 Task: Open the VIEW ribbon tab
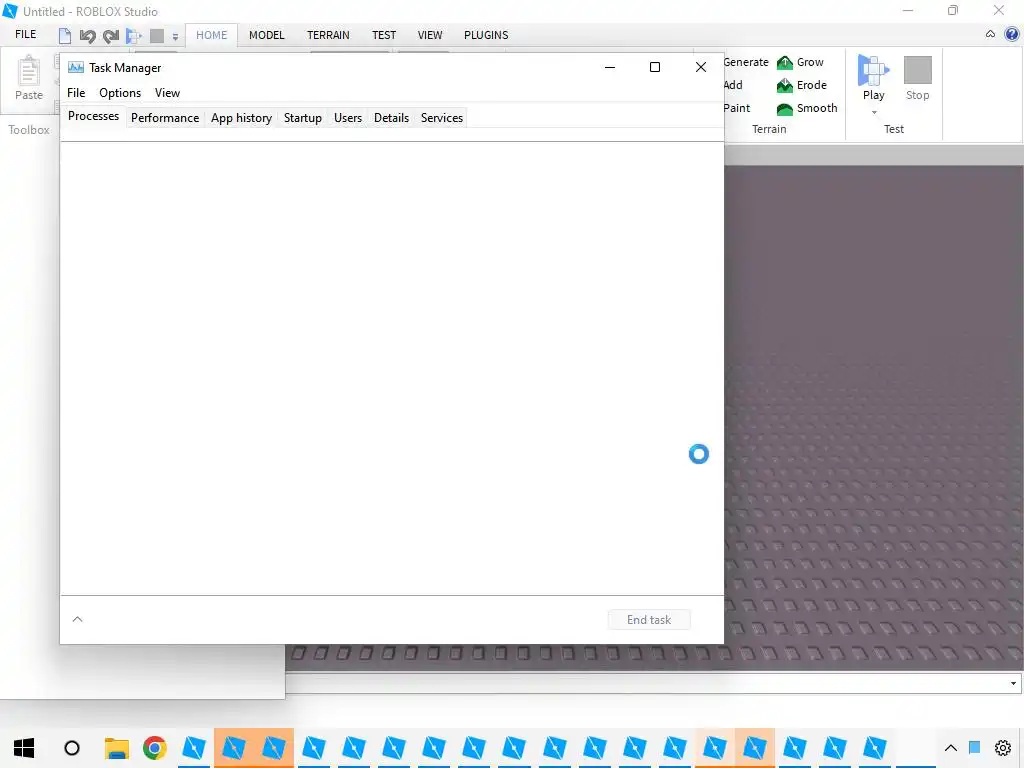click(430, 35)
